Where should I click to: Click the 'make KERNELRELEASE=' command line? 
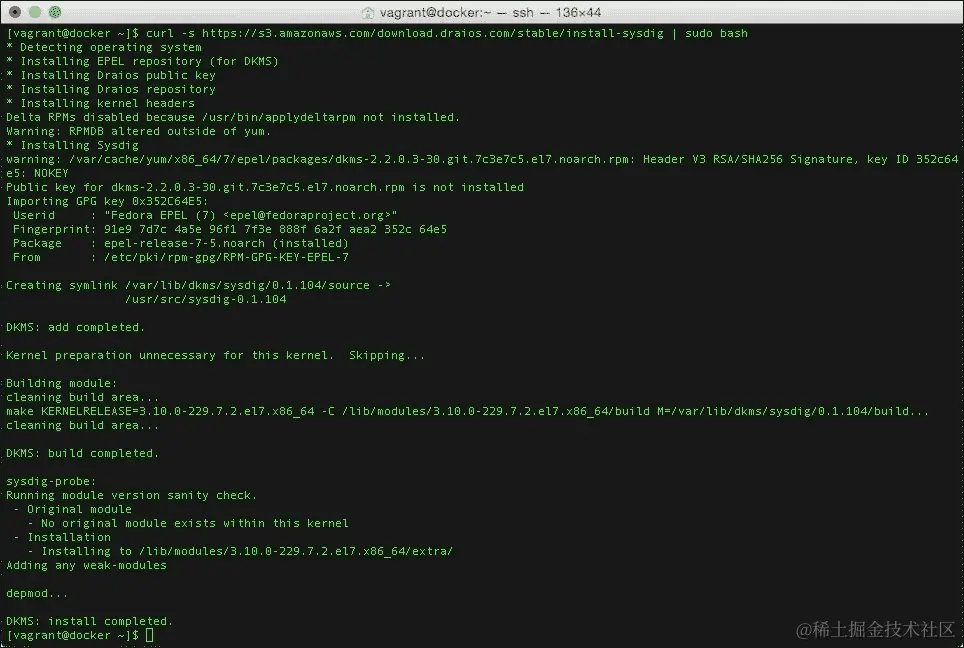pyautogui.click(x=467, y=411)
